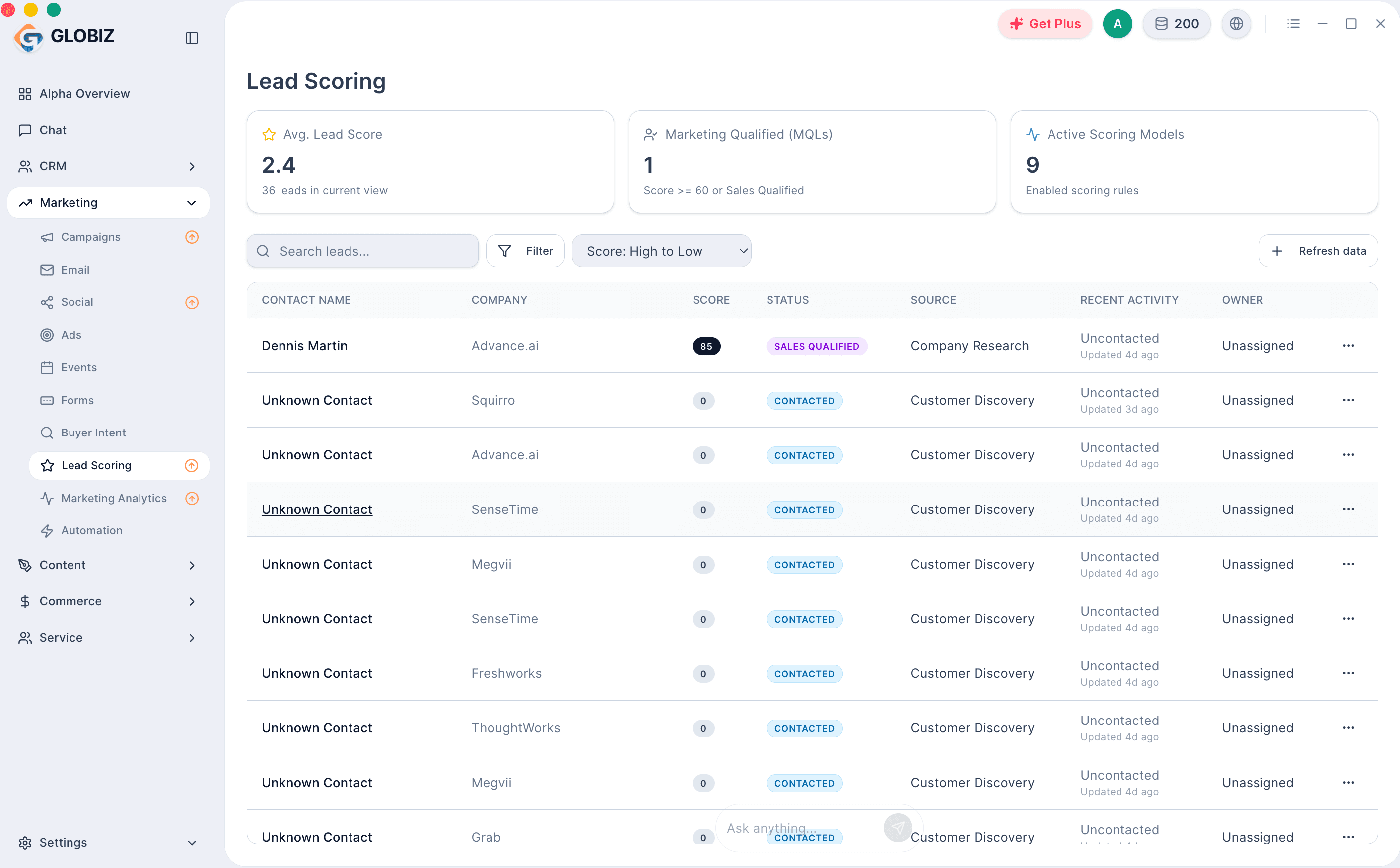1400x868 pixels.
Task: Open row actions for Freshworks lead
Action: [x=1348, y=673]
